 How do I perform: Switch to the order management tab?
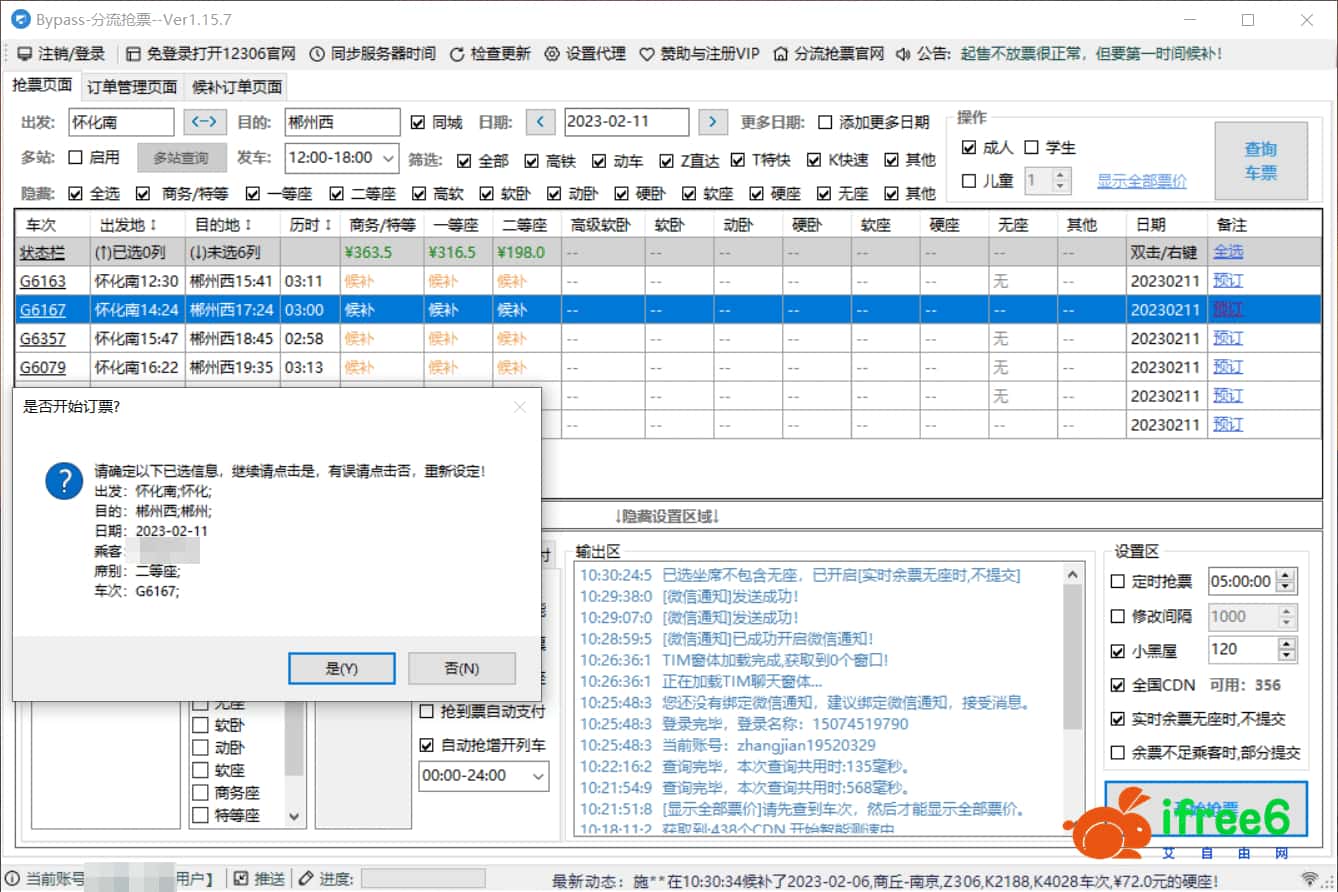click(132, 87)
